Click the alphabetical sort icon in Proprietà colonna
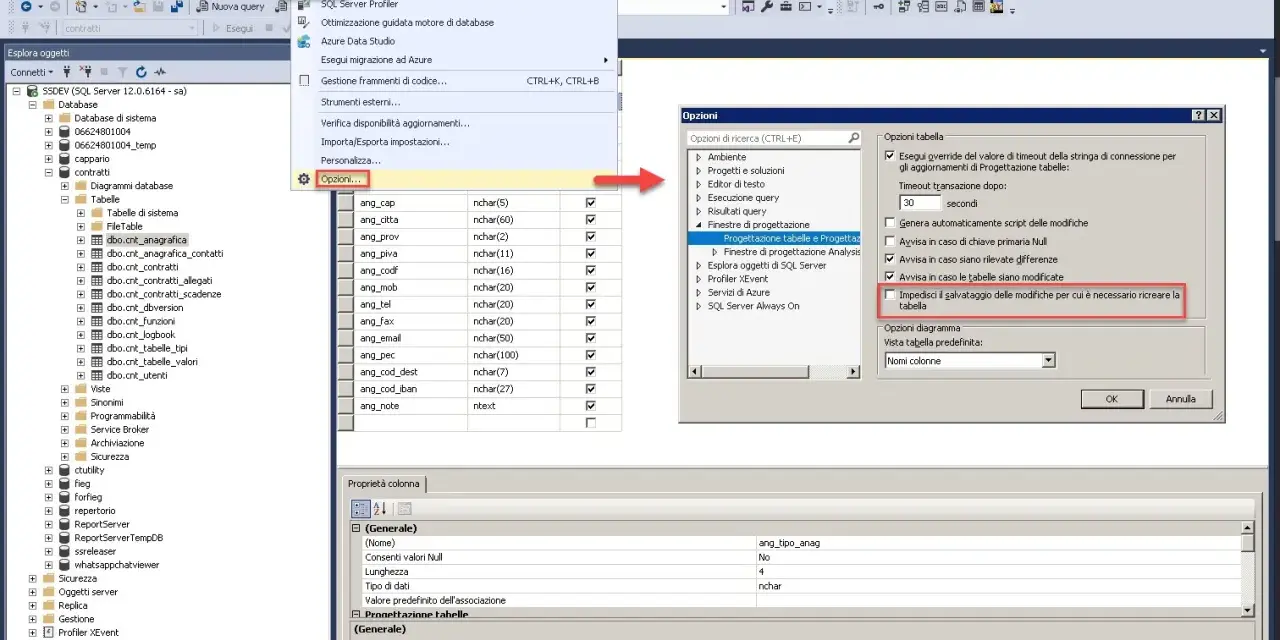Screen dimensions: 1280x640 click(380, 508)
